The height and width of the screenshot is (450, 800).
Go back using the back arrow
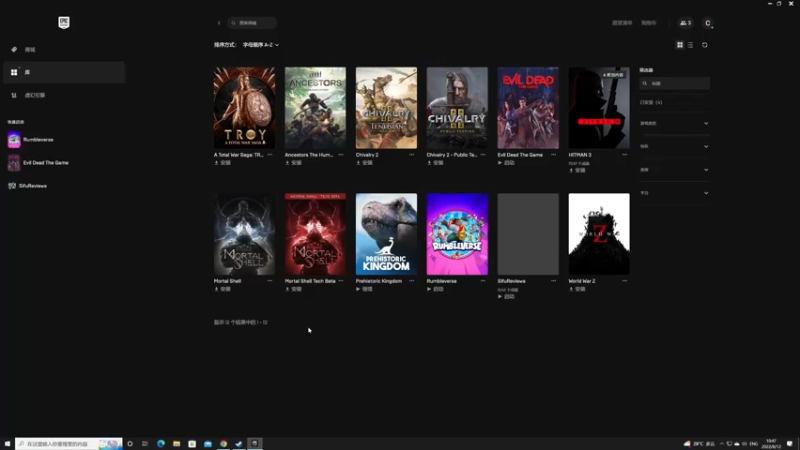tap(219, 23)
